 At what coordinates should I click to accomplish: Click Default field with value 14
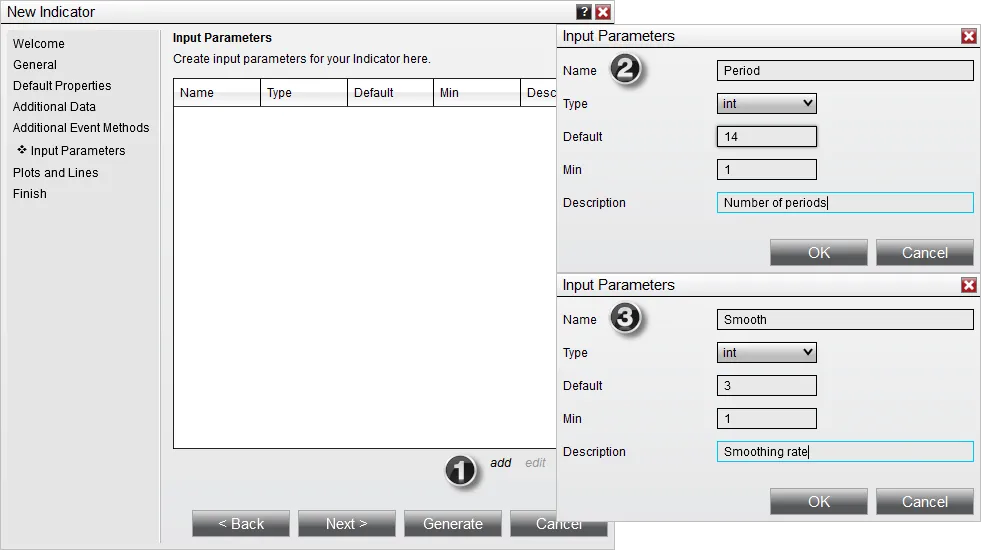766,137
